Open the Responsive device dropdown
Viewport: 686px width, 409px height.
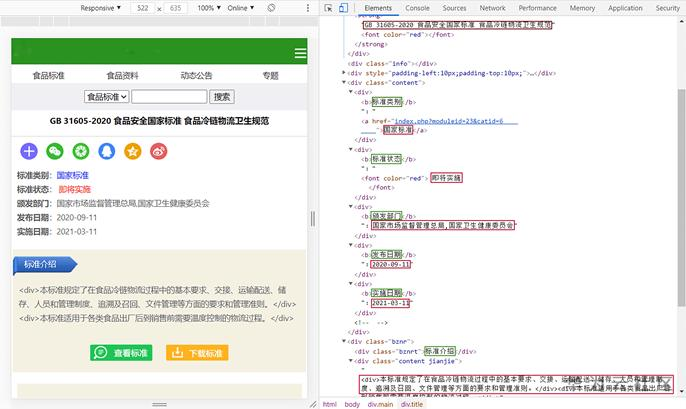(x=101, y=8)
